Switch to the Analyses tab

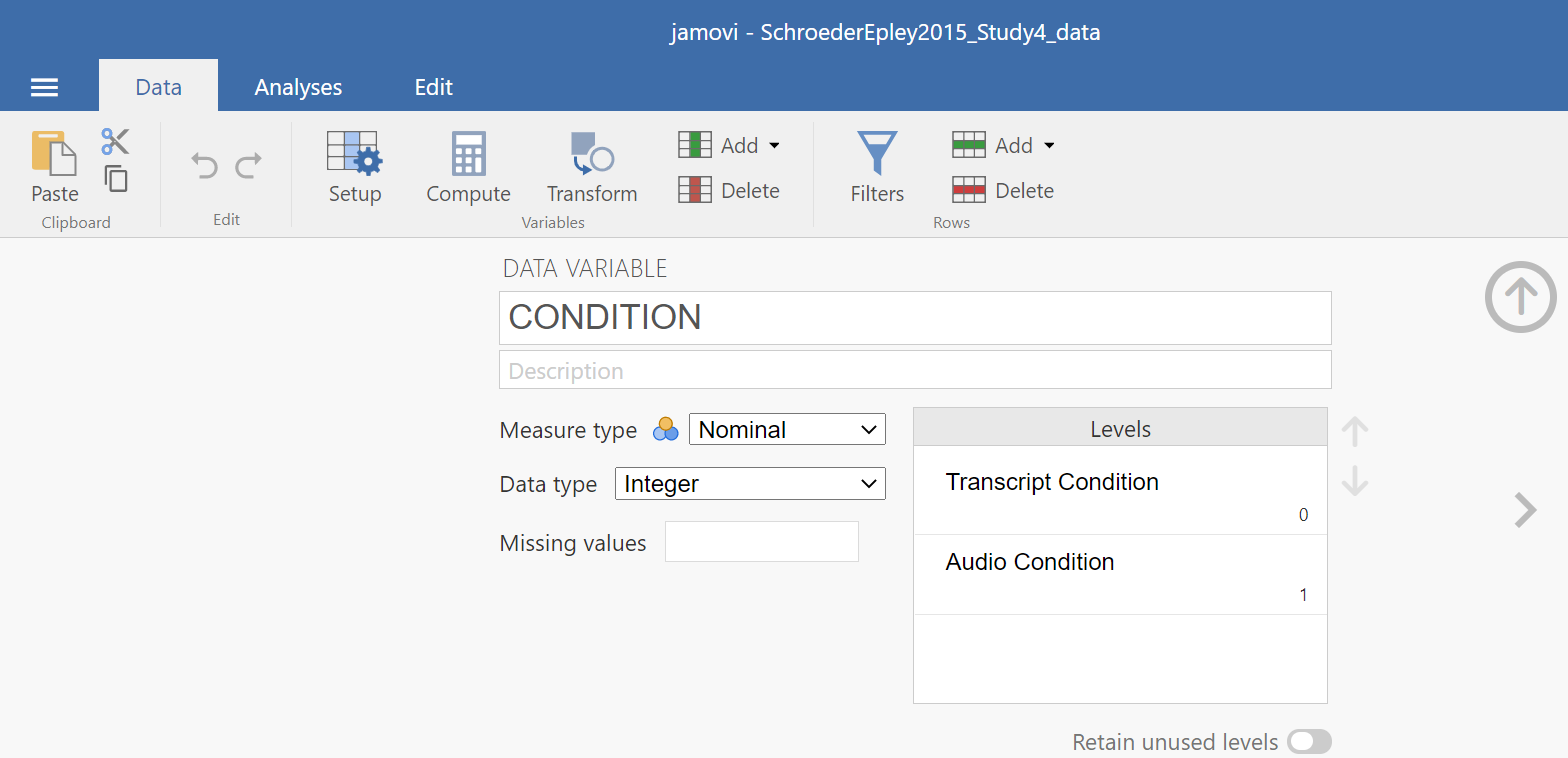(298, 87)
